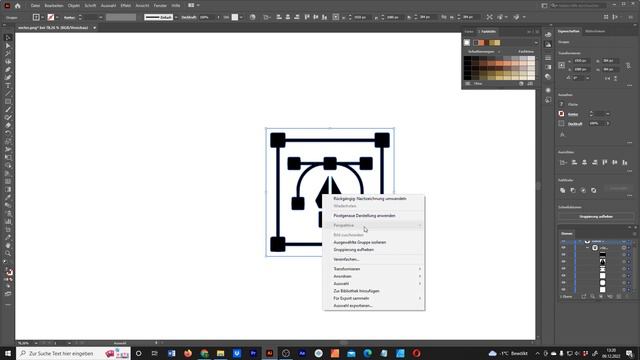Click the Gruppierung aufheben button in Properties
640x360 pixels.
tap(596, 216)
